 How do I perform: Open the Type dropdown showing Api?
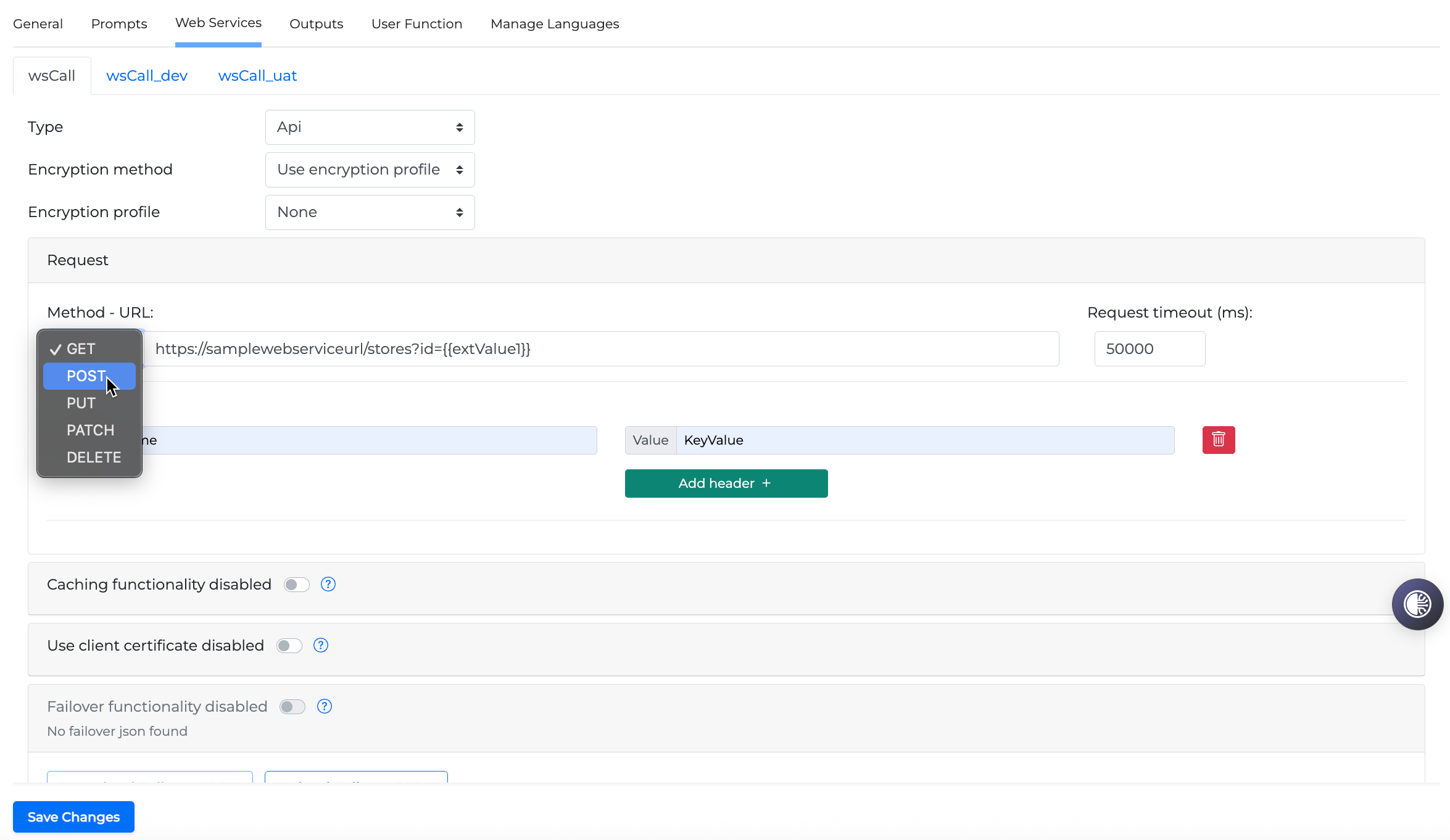(x=370, y=127)
